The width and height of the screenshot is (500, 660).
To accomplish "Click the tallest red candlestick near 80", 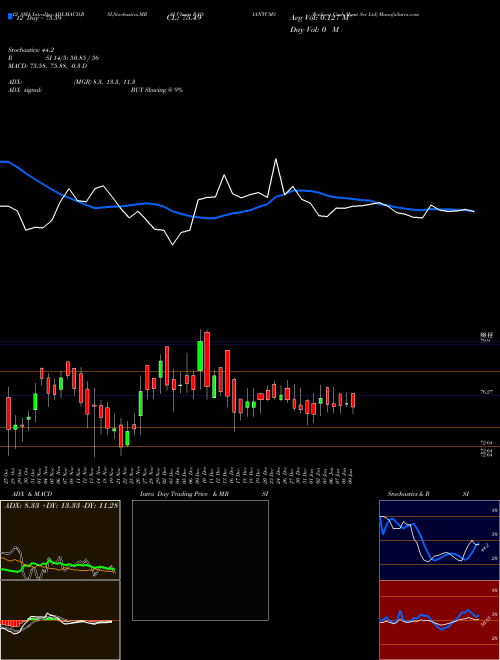I will click(207, 359).
